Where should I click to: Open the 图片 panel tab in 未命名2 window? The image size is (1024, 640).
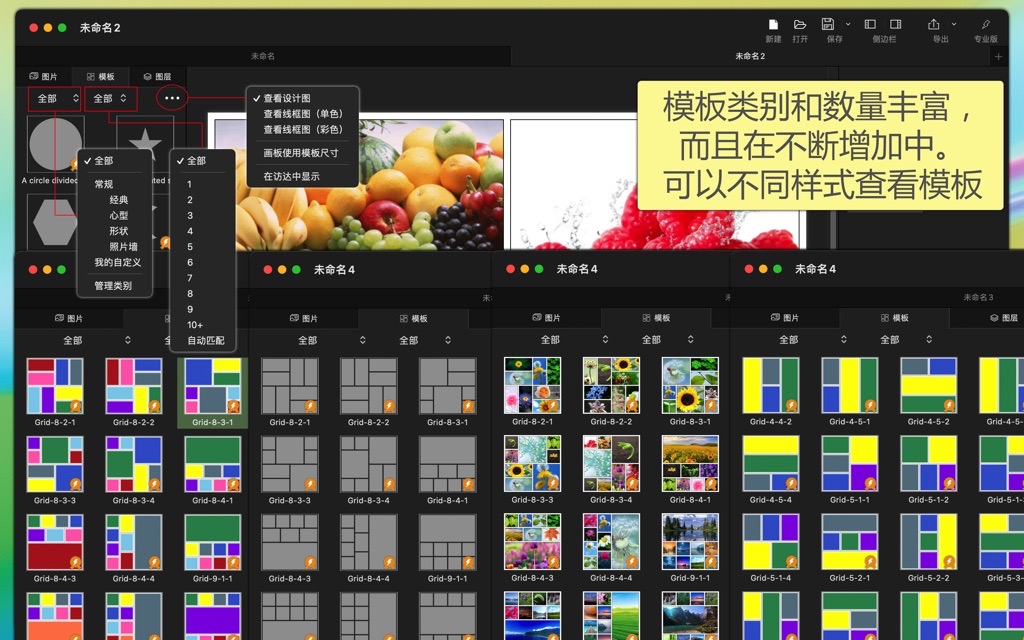click(43, 77)
